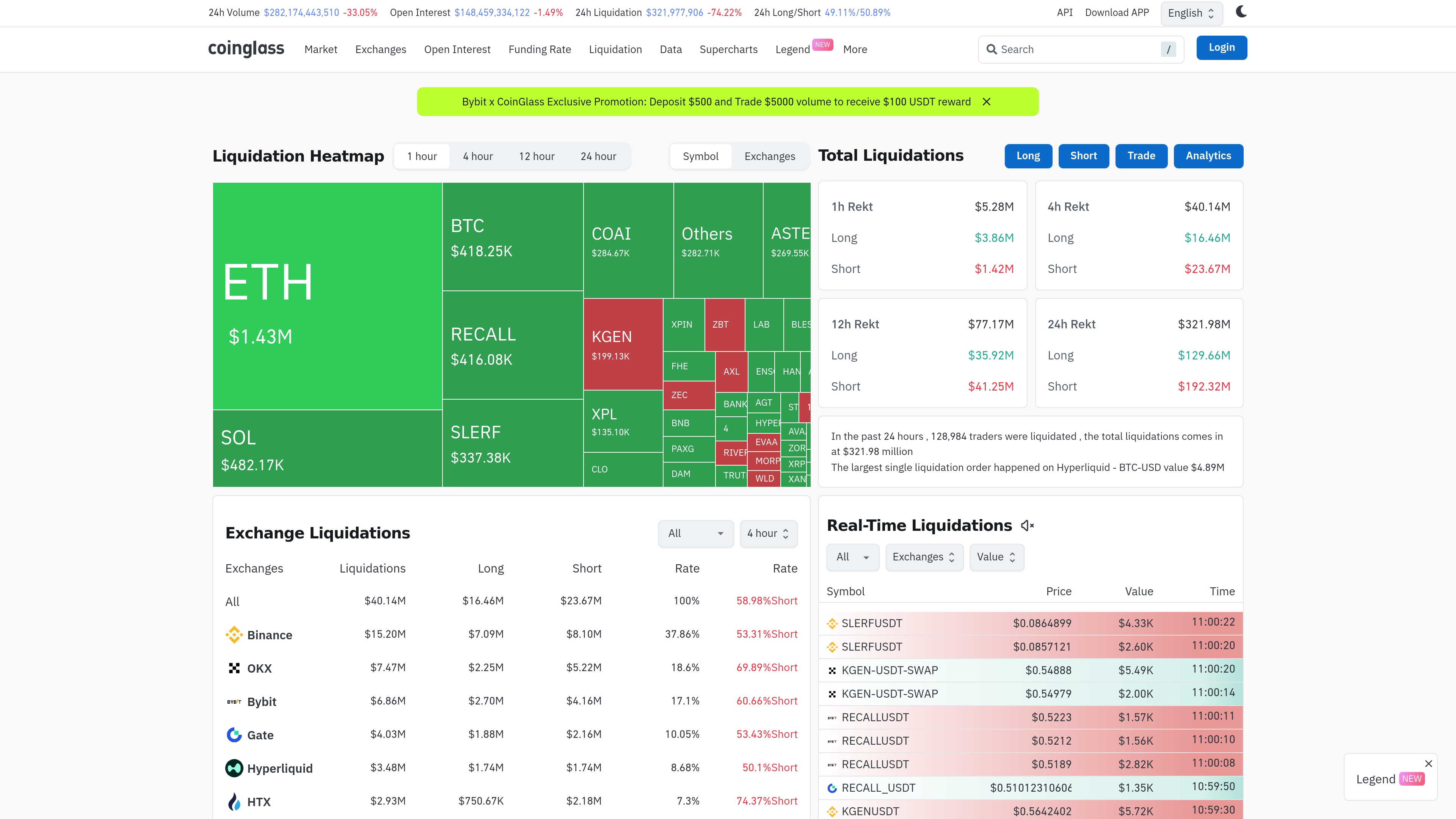Switch heatmap to 24 hour
The image size is (1456, 819).
598,157
